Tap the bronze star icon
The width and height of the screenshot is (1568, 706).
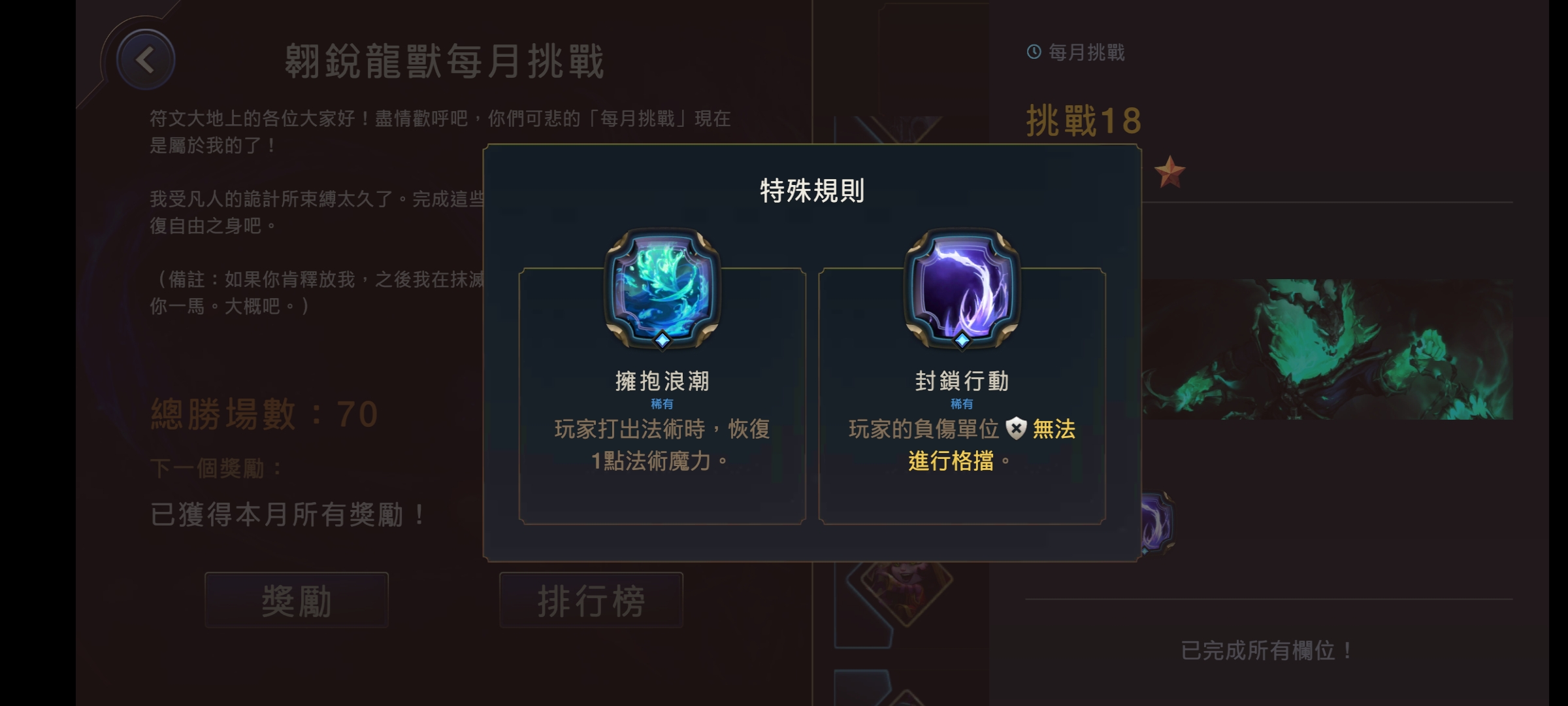(1169, 172)
